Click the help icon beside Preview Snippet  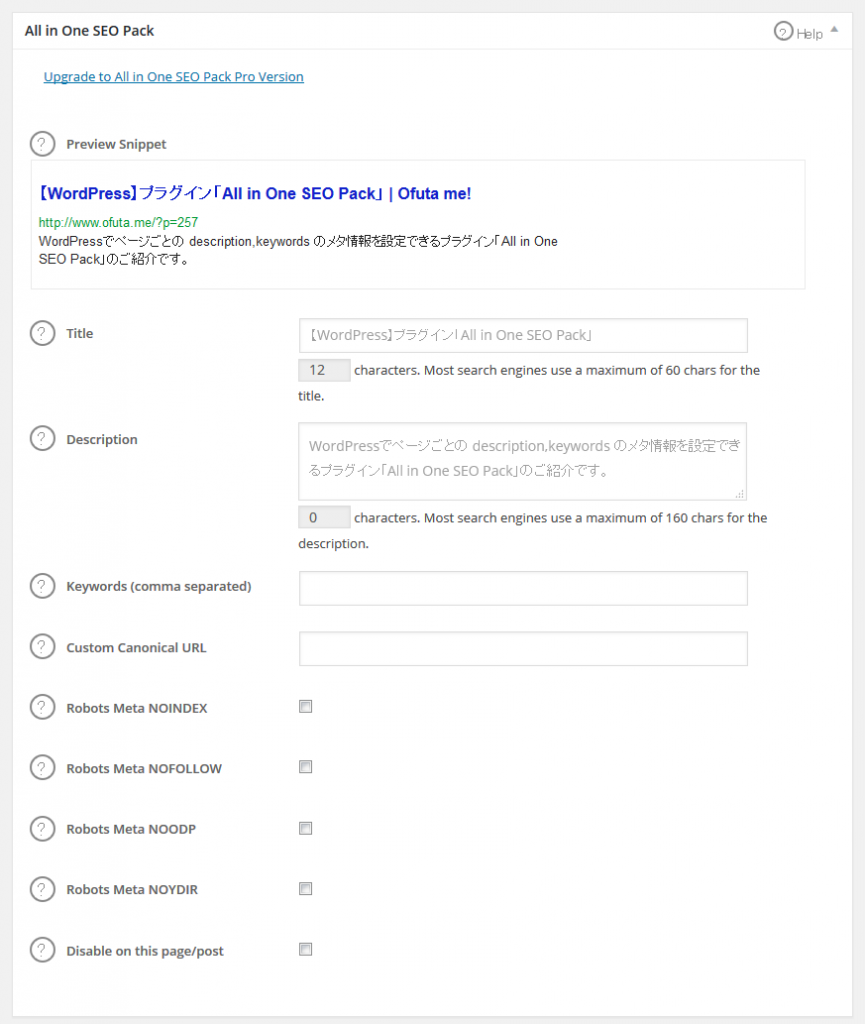(42, 144)
